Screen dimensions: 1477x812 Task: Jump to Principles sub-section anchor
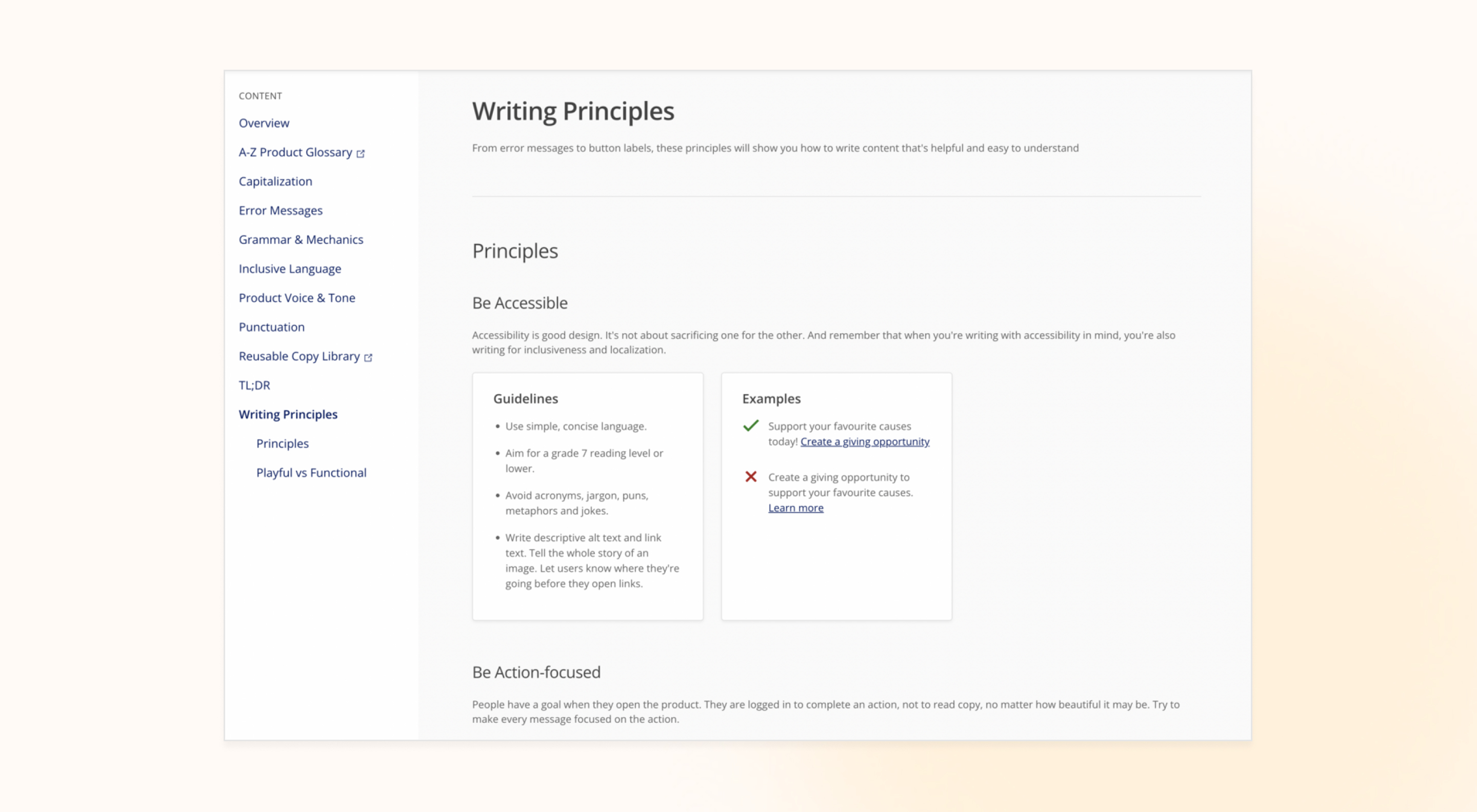[282, 443]
